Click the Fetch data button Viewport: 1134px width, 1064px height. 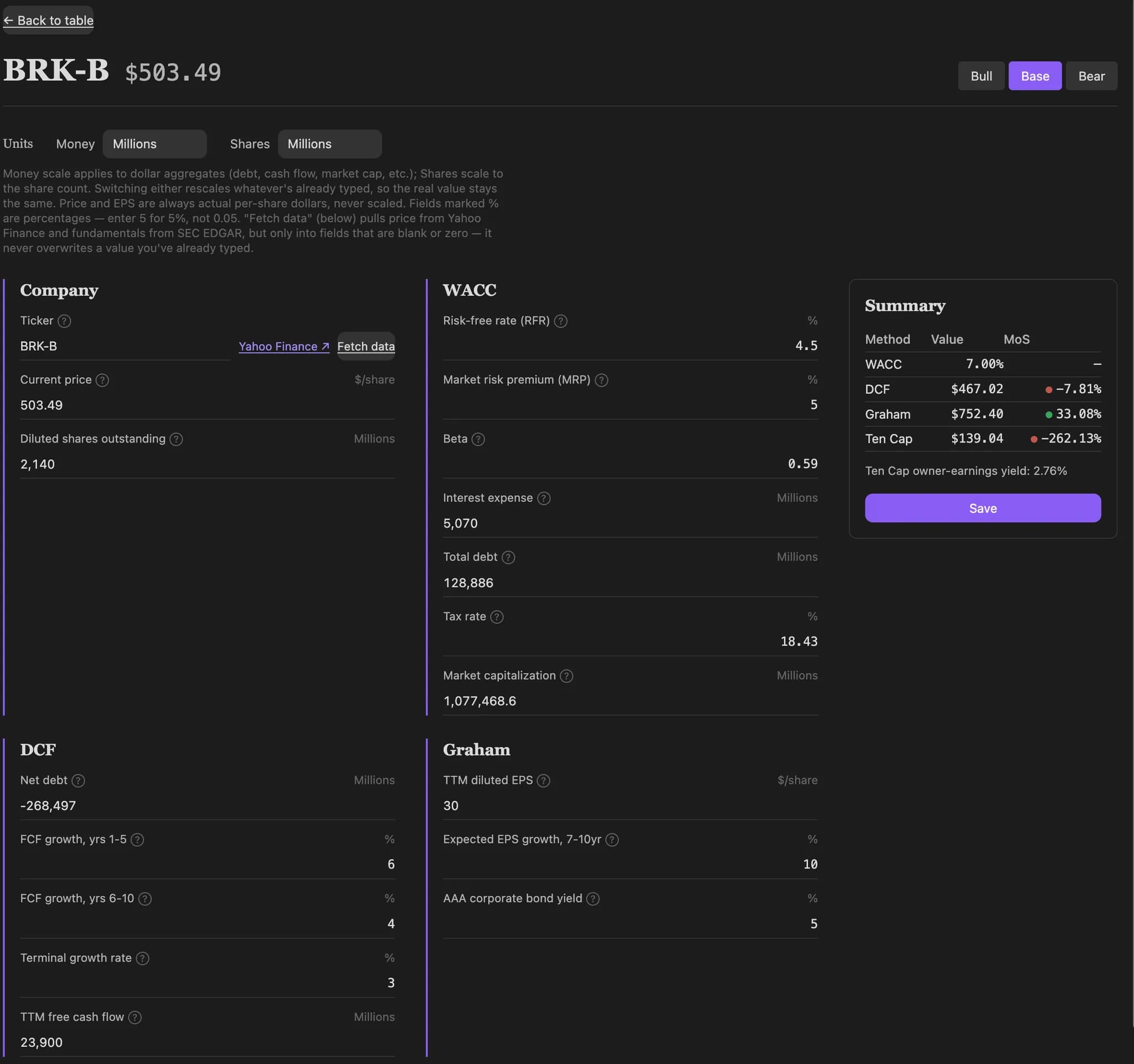pos(365,346)
